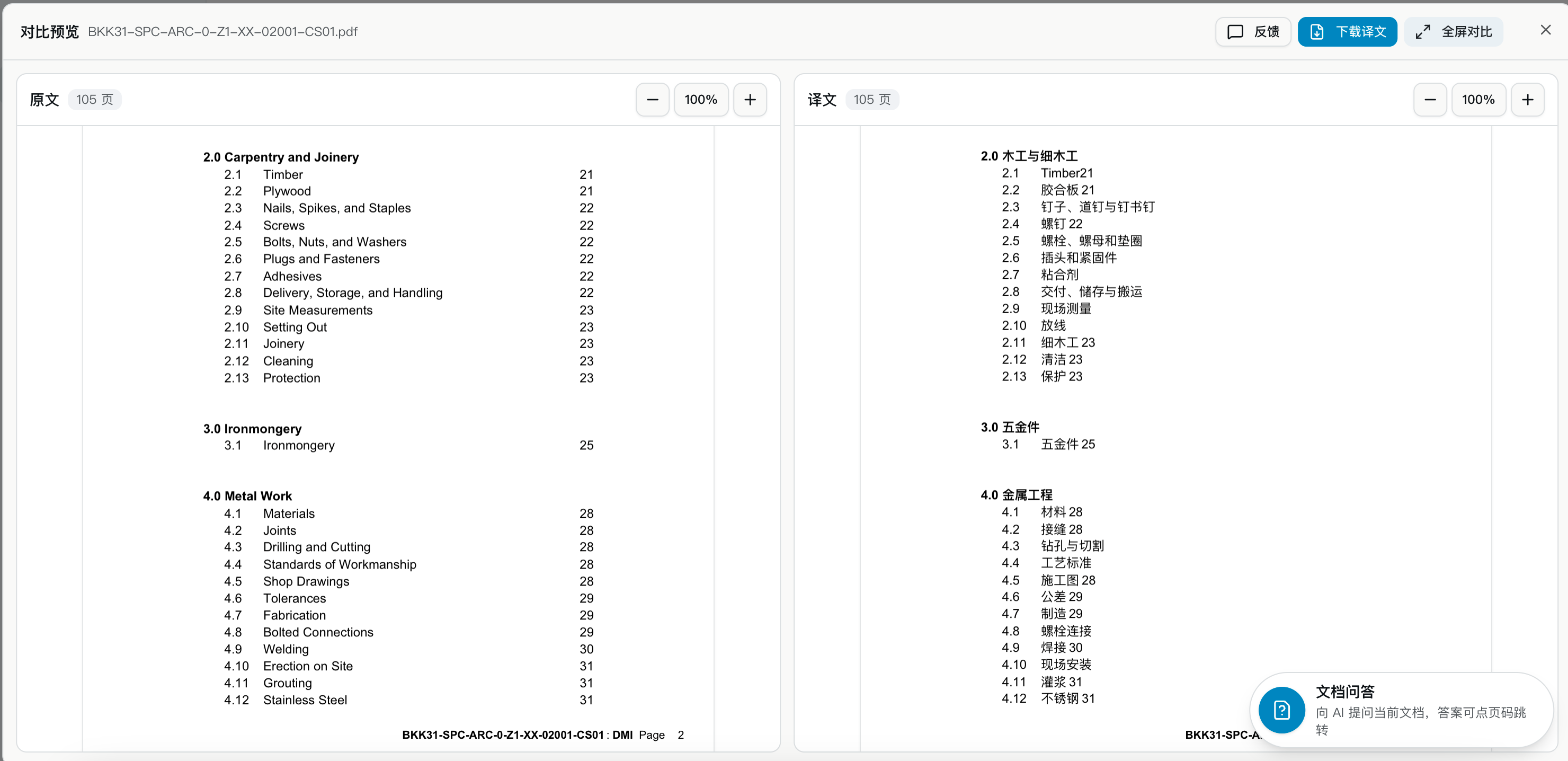Click the 105 页 badge beside 原文

94,99
